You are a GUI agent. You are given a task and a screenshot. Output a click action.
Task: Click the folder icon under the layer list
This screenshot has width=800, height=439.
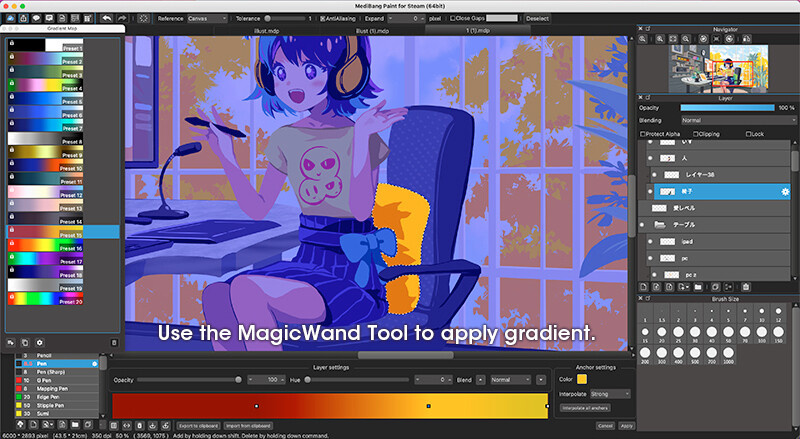pyautogui.click(x=697, y=287)
